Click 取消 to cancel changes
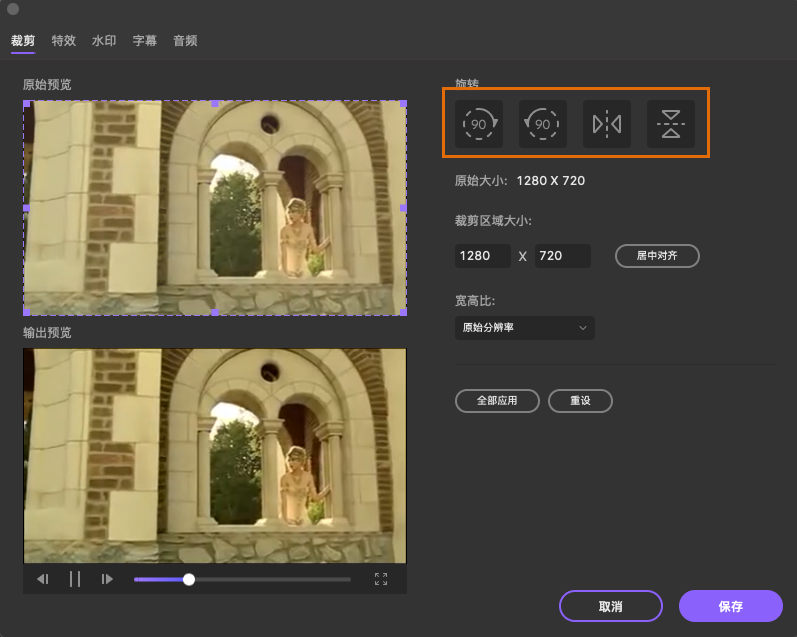Image resolution: width=797 pixels, height=637 pixels. (610, 606)
